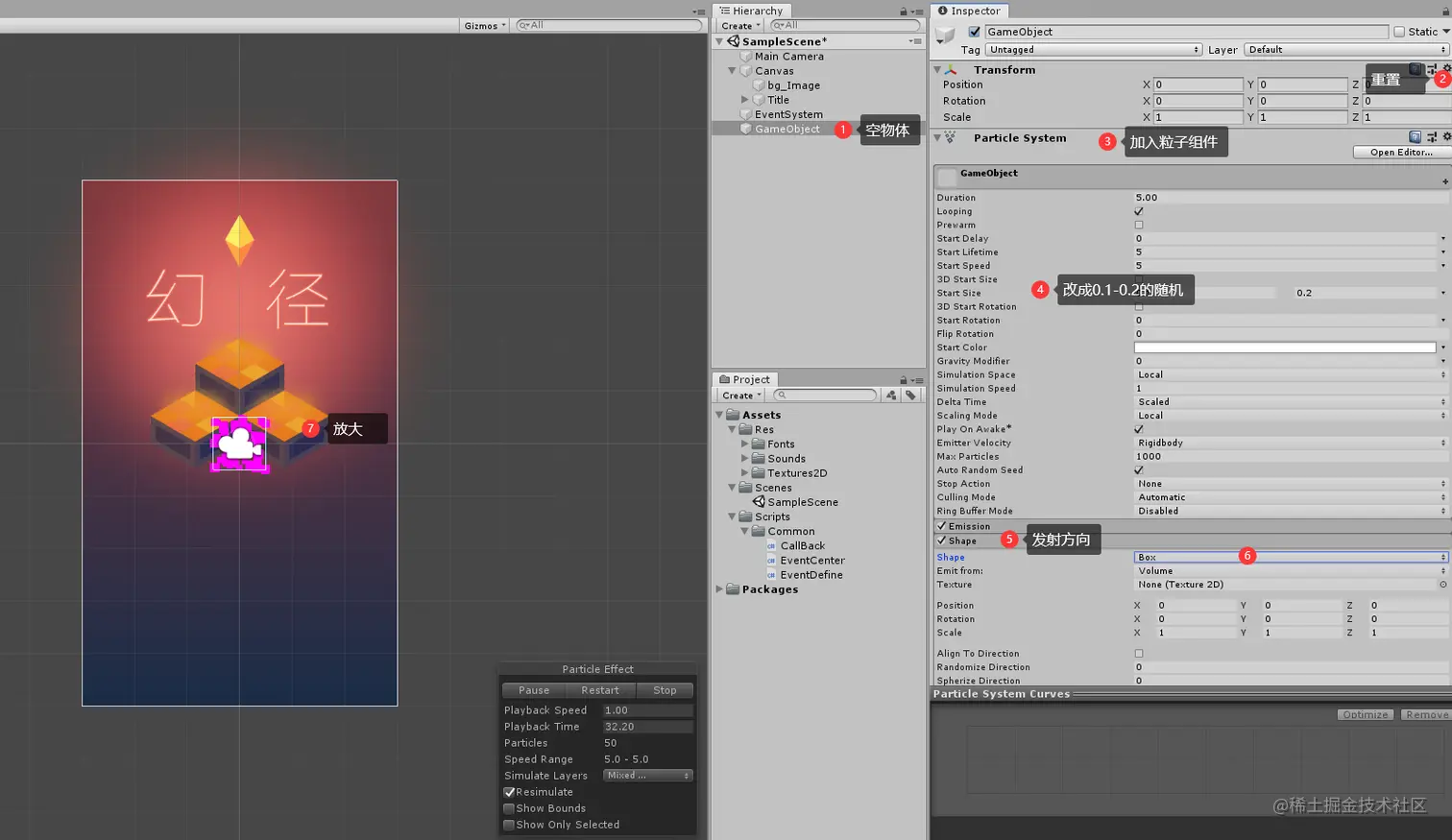Open Particle System help reference icon

click(x=1415, y=137)
